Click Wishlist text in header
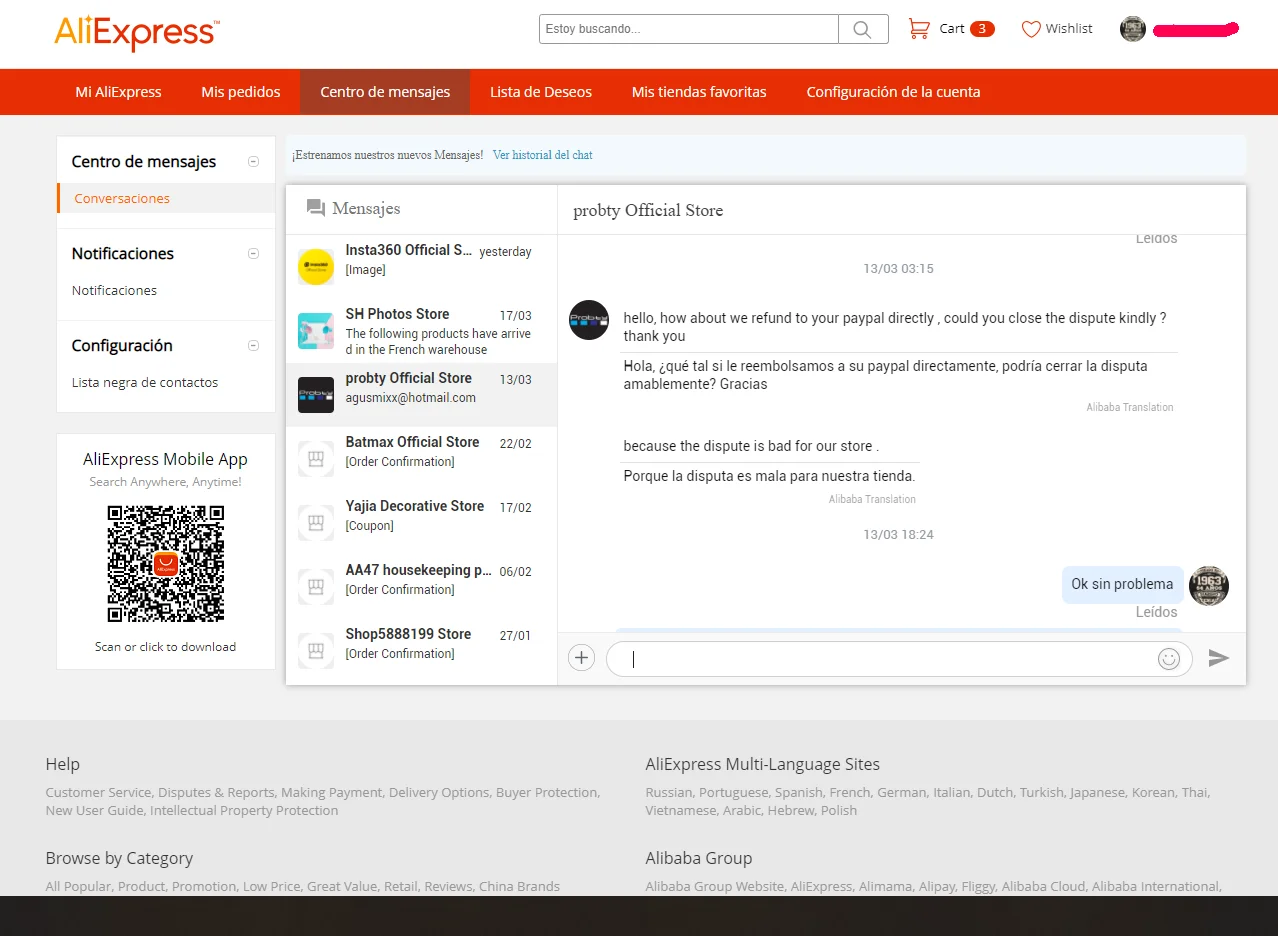Viewport: 1278px width, 936px height. coord(1069,29)
